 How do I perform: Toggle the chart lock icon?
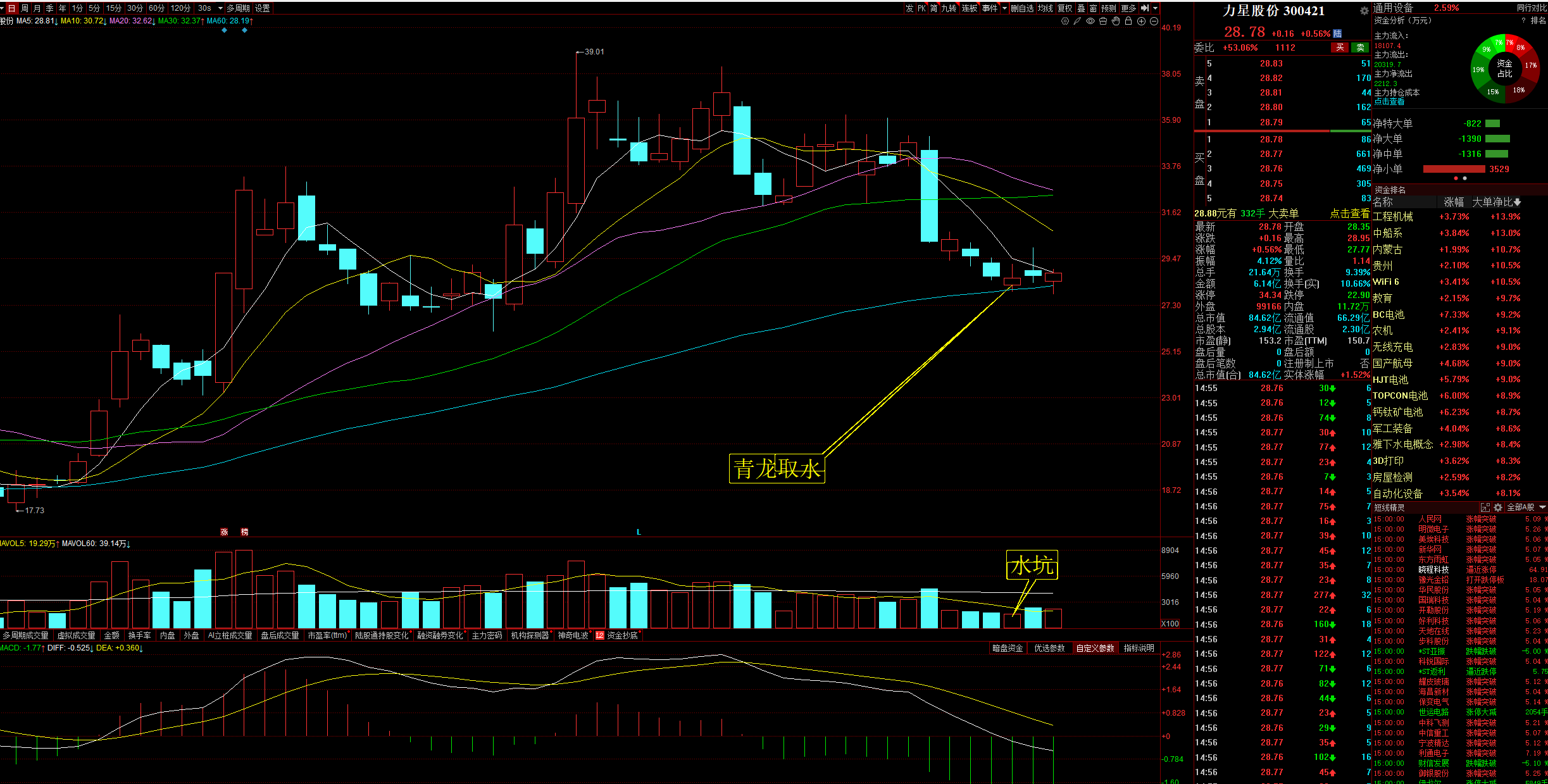[x=1128, y=21]
